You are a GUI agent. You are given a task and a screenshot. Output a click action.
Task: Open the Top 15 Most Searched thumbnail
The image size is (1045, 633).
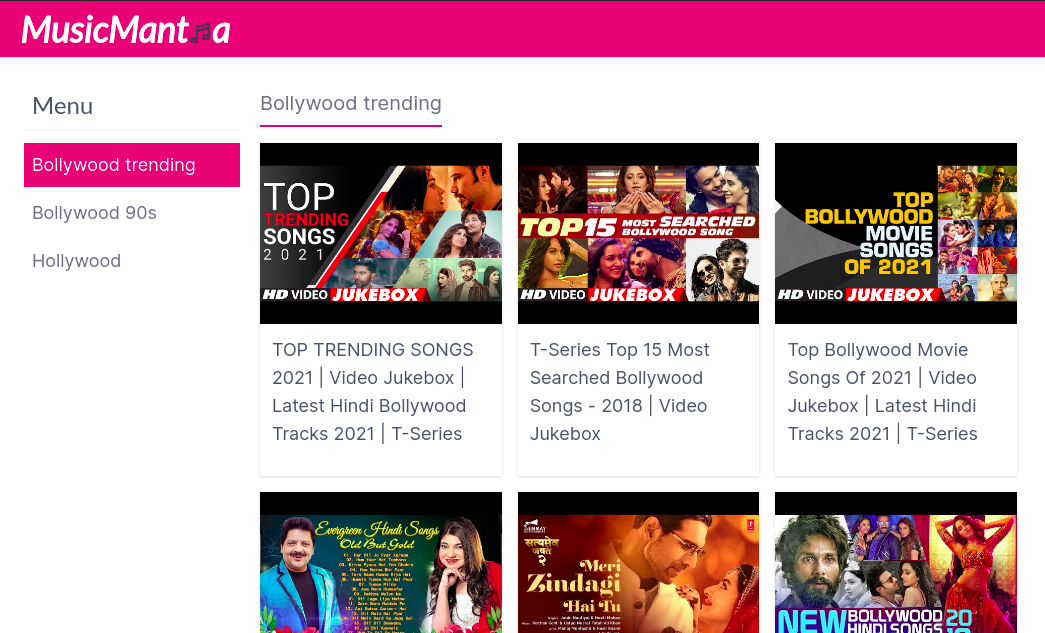point(638,233)
